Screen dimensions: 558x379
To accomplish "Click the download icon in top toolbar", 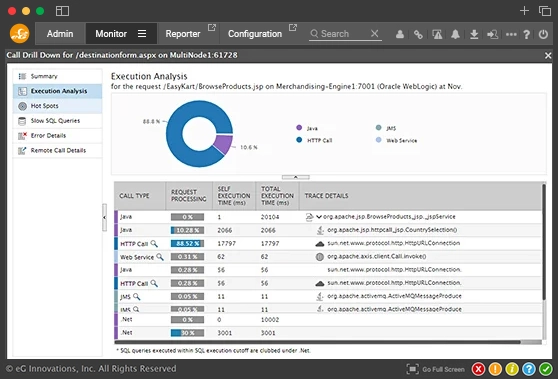I will 474,34.
